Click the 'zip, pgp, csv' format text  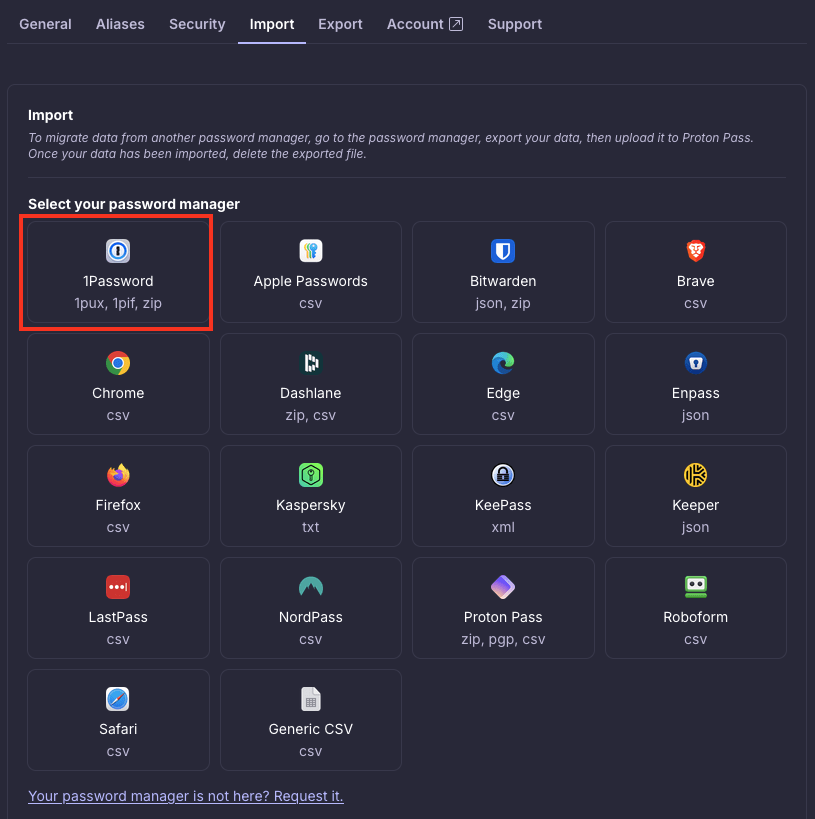pos(503,639)
